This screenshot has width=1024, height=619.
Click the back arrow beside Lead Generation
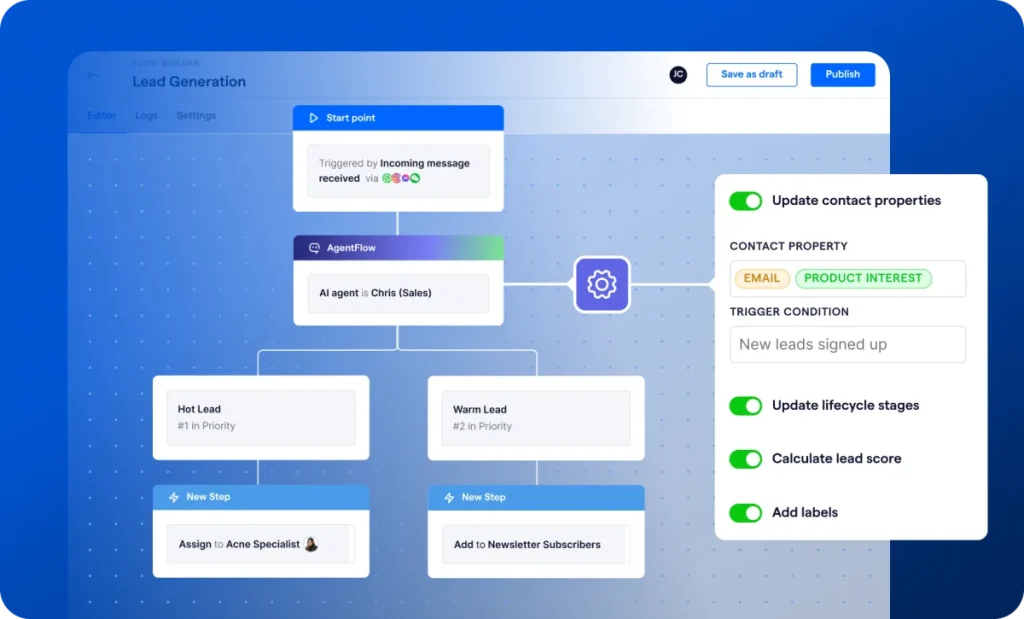point(93,75)
